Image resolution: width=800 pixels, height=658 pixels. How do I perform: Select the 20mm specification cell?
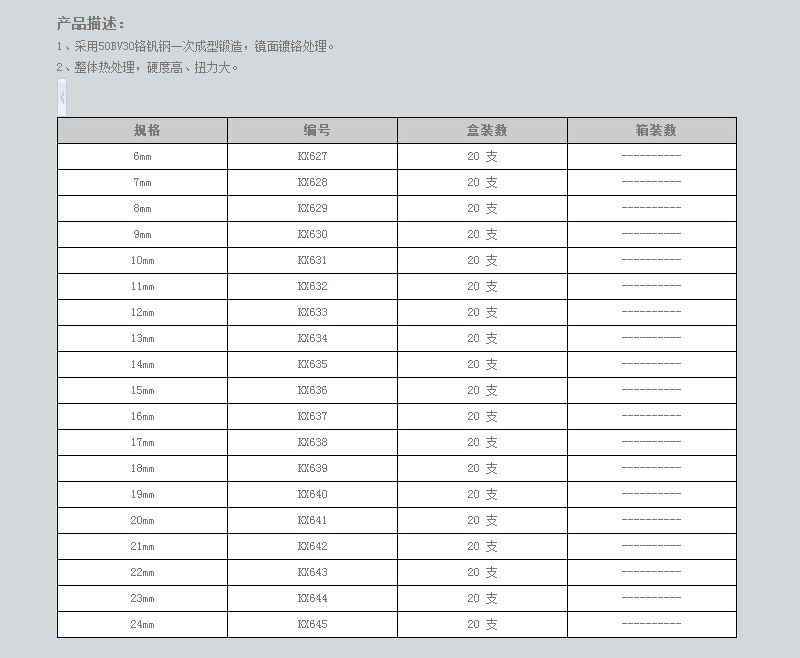(x=142, y=521)
